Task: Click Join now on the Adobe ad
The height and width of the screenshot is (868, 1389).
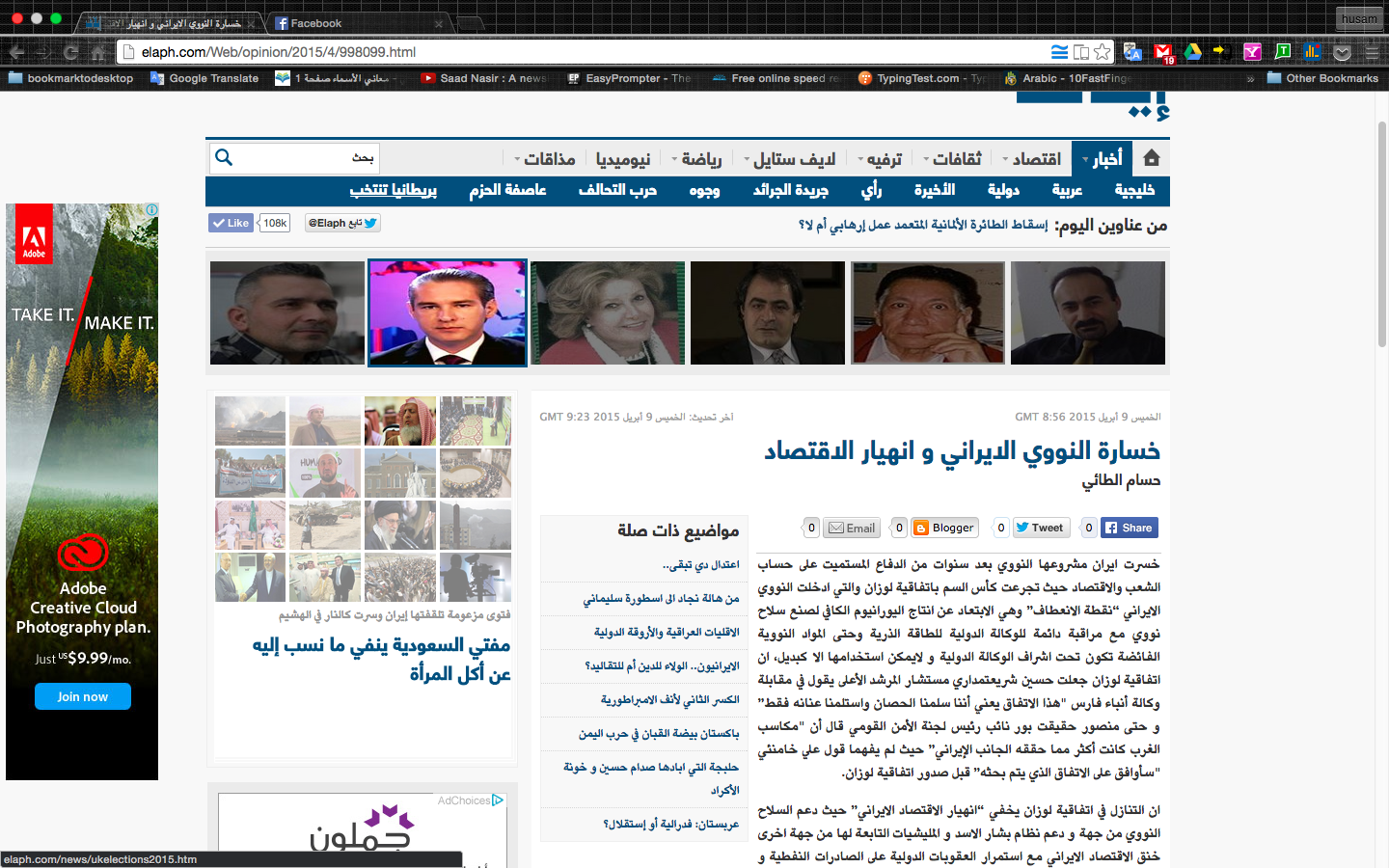Action: pyautogui.click(x=82, y=696)
